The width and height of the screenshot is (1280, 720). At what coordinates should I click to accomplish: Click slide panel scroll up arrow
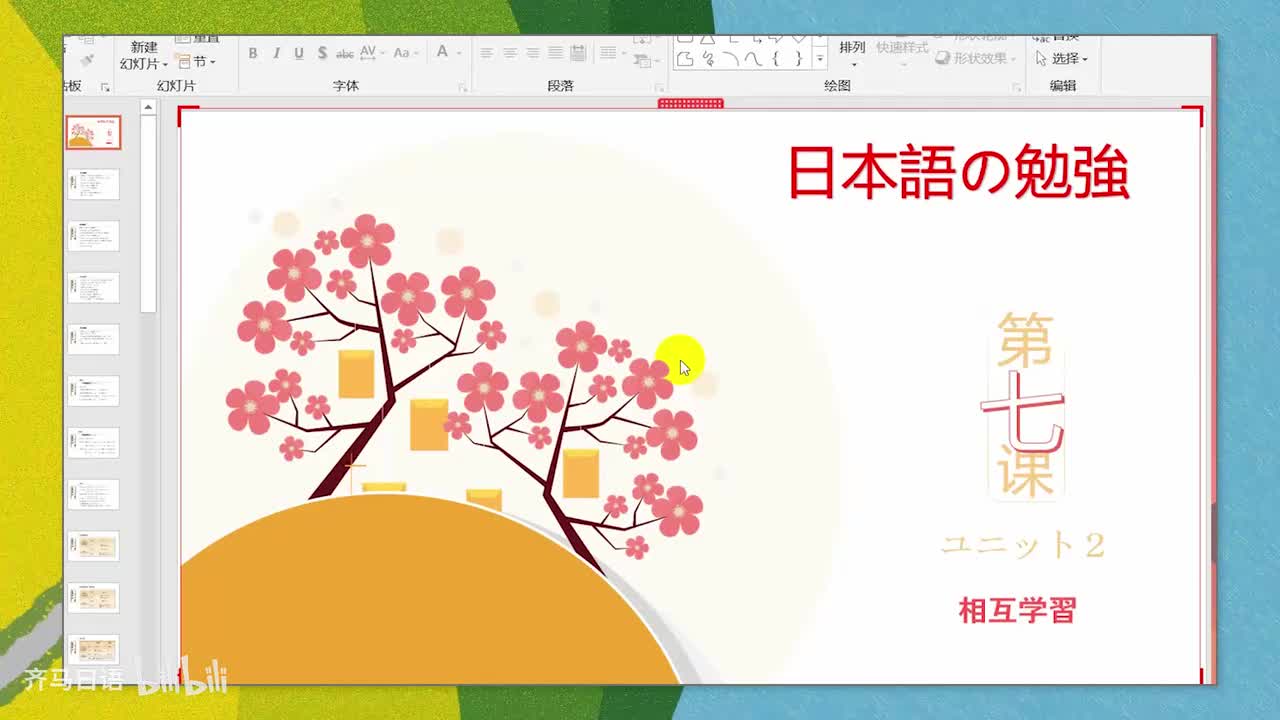click(x=148, y=107)
